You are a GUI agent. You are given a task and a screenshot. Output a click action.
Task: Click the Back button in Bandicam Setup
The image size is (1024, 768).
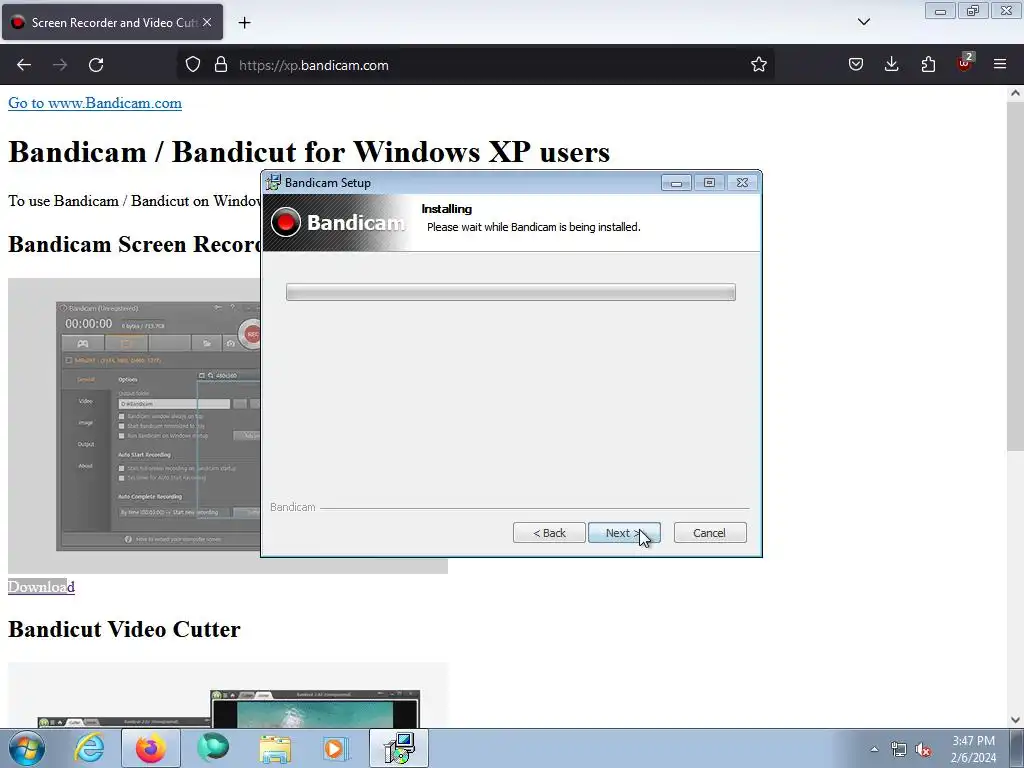pyautogui.click(x=549, y=533)
